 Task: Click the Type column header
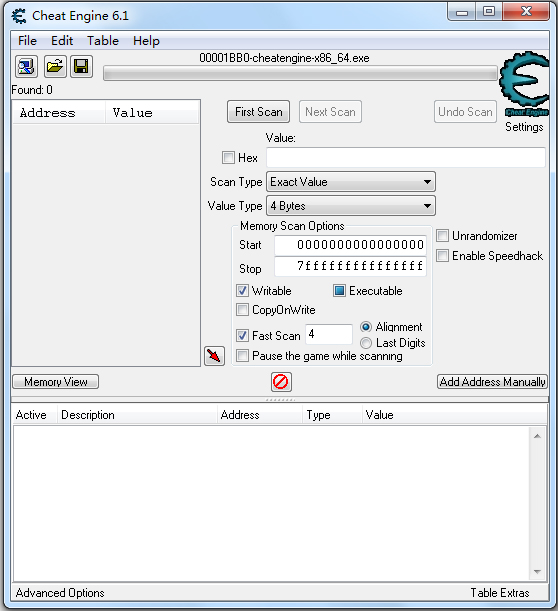[x=332, y=415]
